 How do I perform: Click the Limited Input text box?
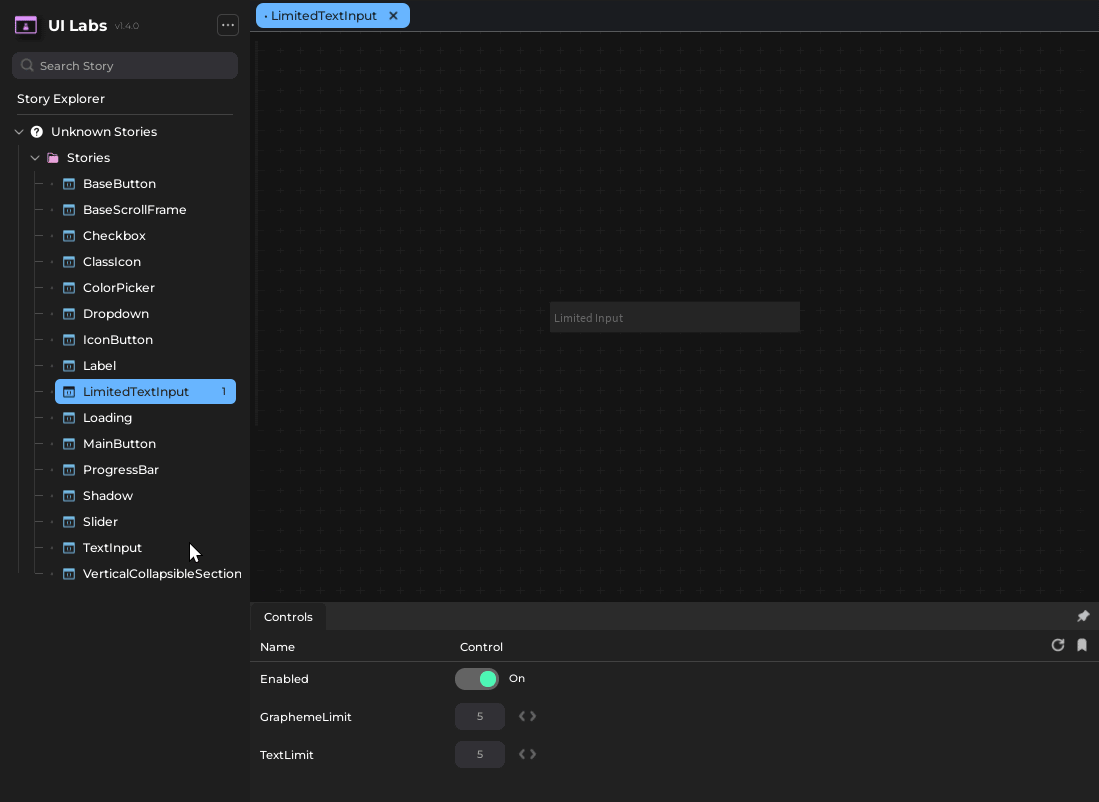(x=674, y=318)
